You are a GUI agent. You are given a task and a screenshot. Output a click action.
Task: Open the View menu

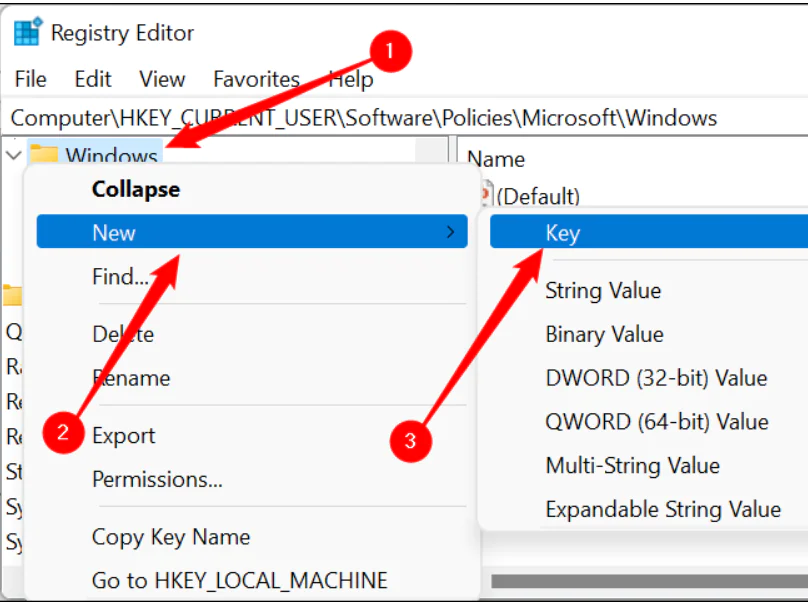161,79
